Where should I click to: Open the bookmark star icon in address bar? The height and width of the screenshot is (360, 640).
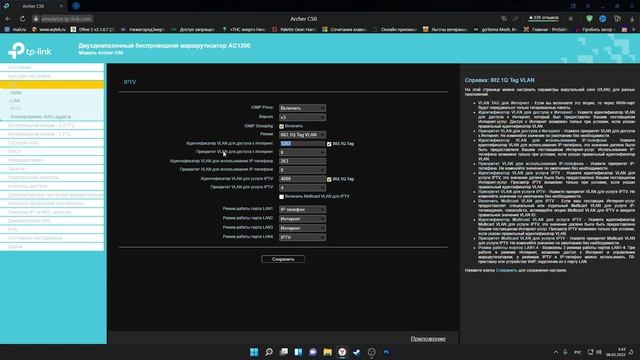pos(571,19)
